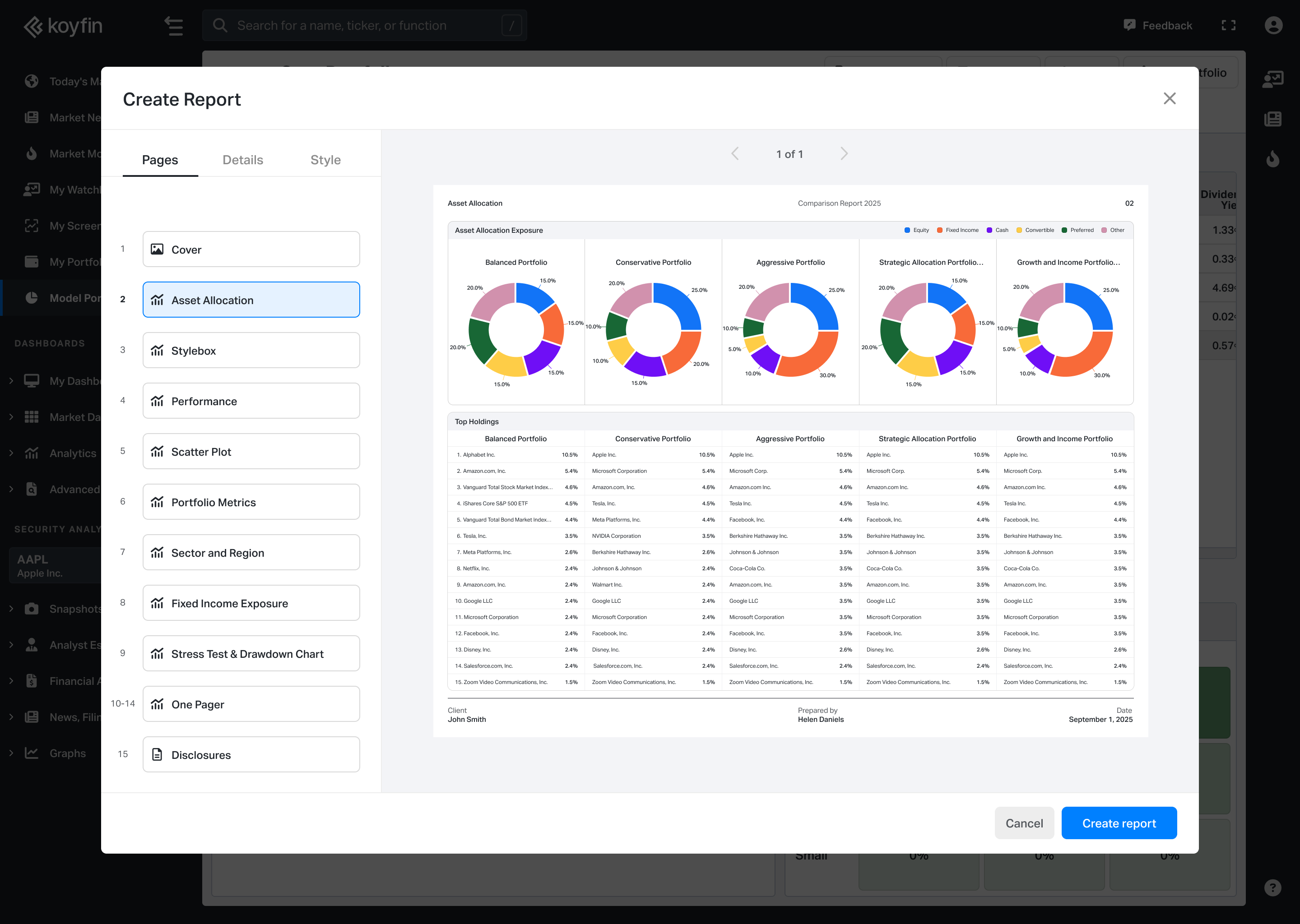Viewport: 1300px width, 924px height.
Task: Select the Disclosures page item
Action: click(x=251, y=754)
